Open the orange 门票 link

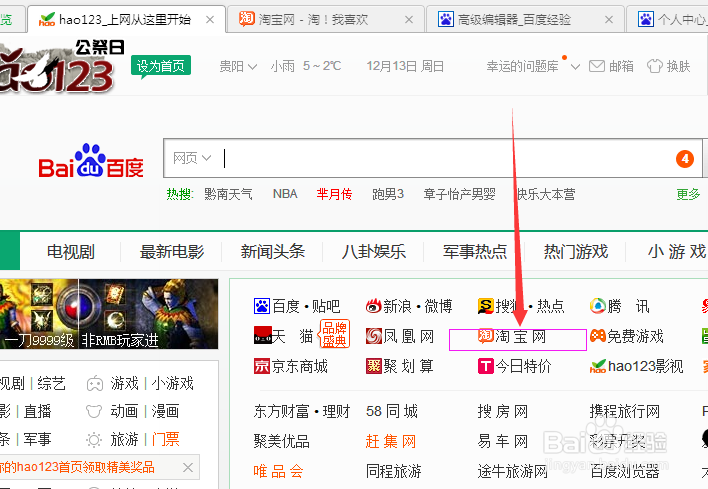pyautogui.click(x=165, y=439)
